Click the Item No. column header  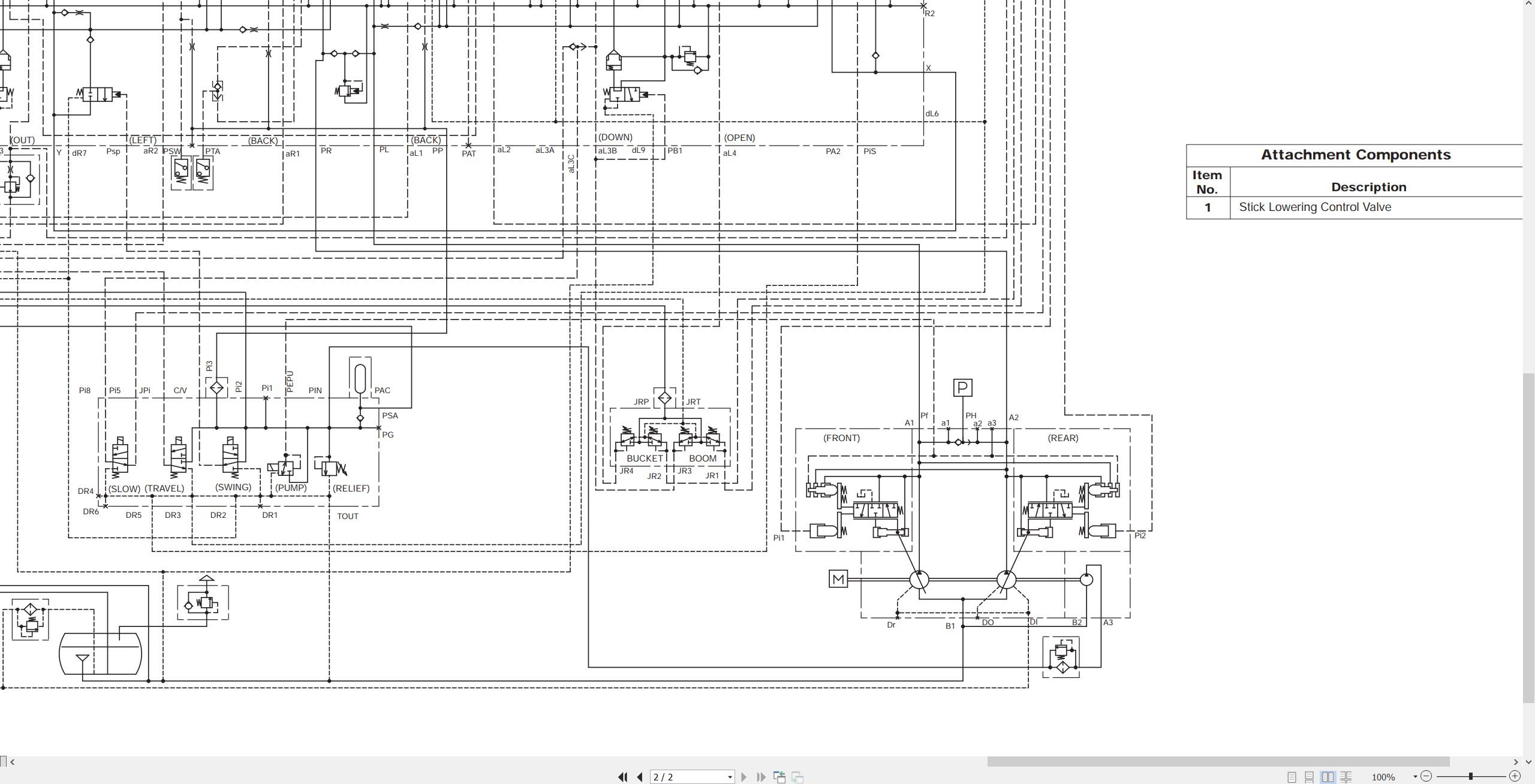coord(1207,182)
